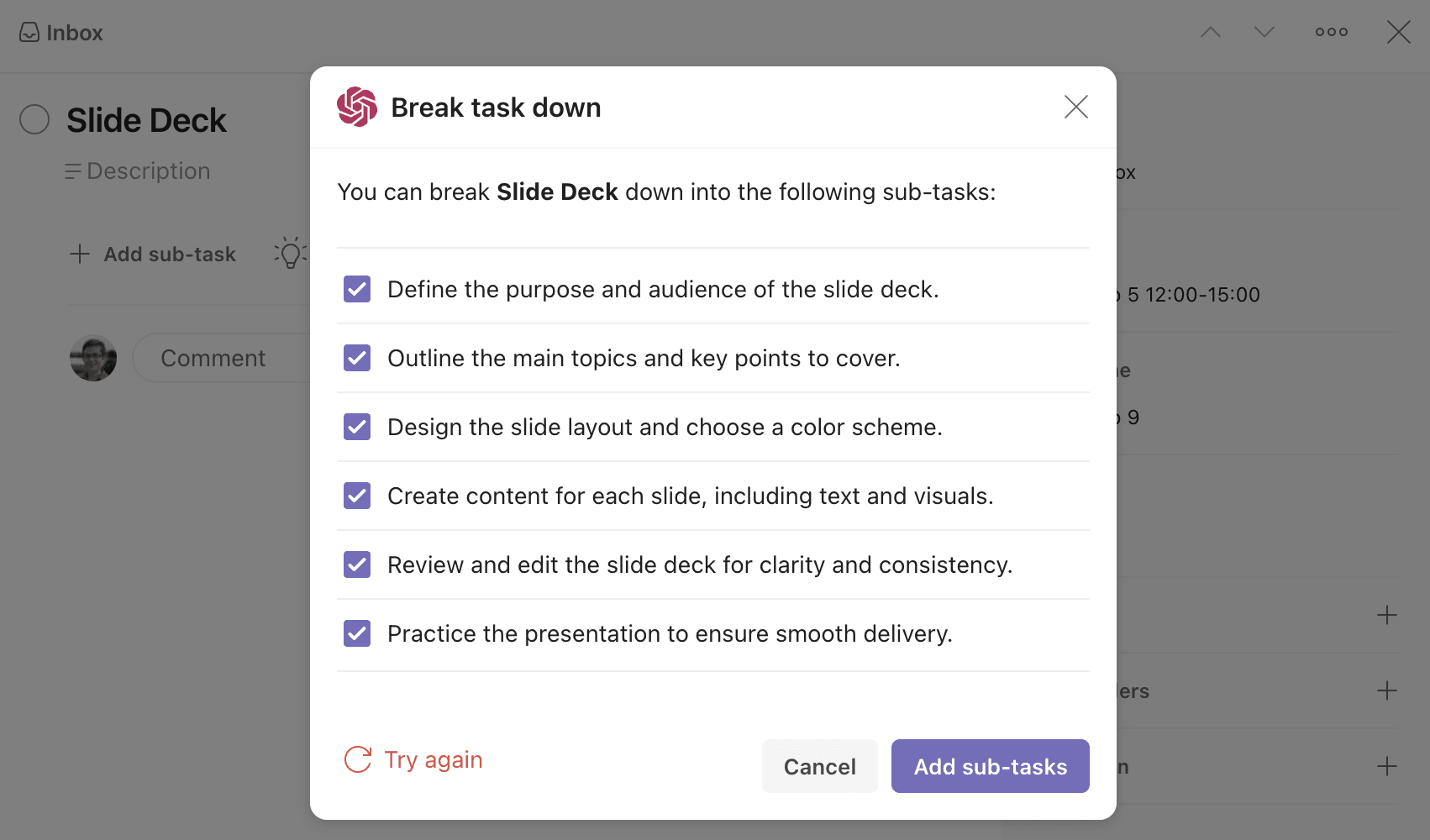1430x840 pixels.
Task: Deselect 'Practice the presentation' sub-task
Action: 357,633
